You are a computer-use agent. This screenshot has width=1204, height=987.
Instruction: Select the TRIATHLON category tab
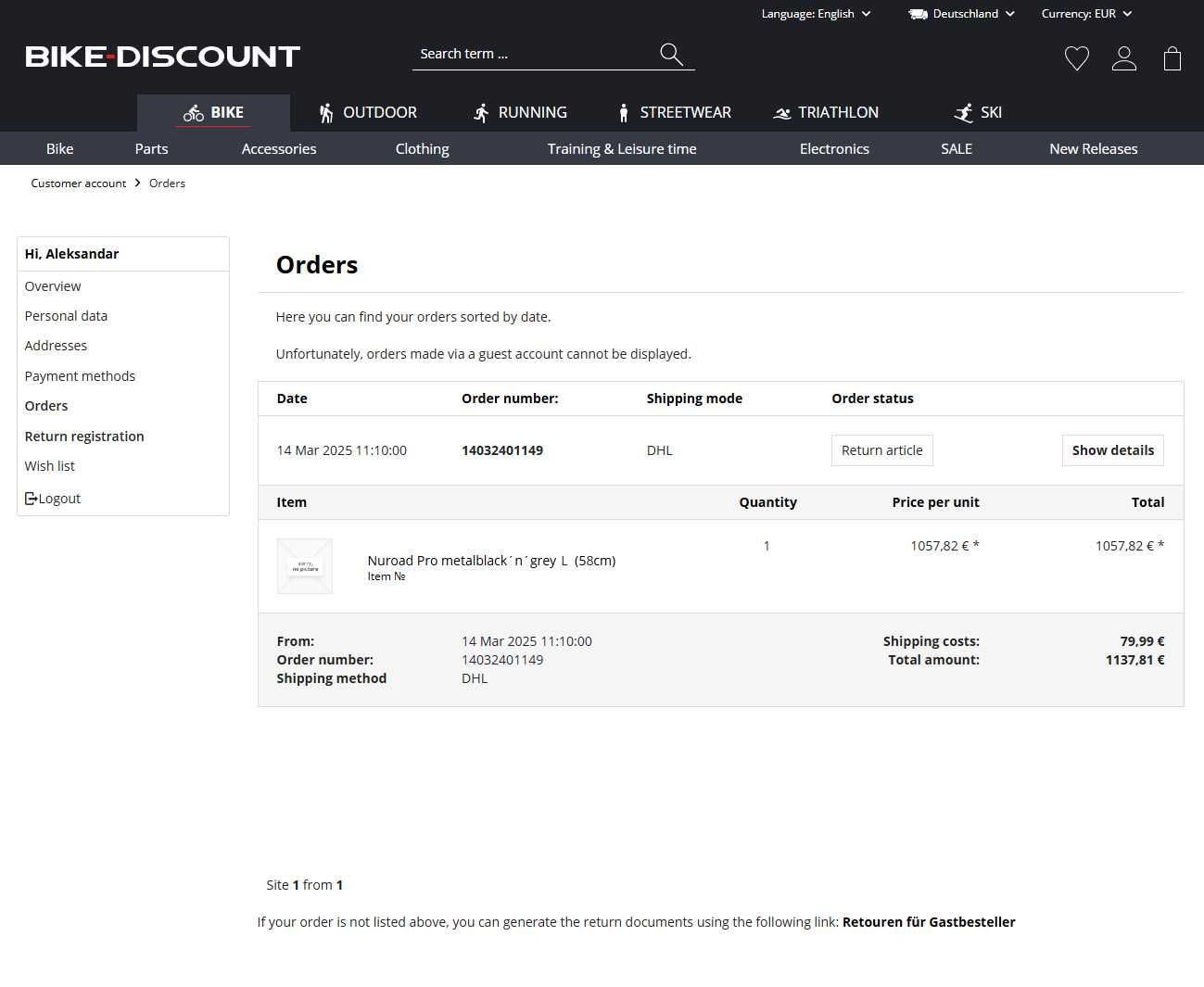click(826, 113)
